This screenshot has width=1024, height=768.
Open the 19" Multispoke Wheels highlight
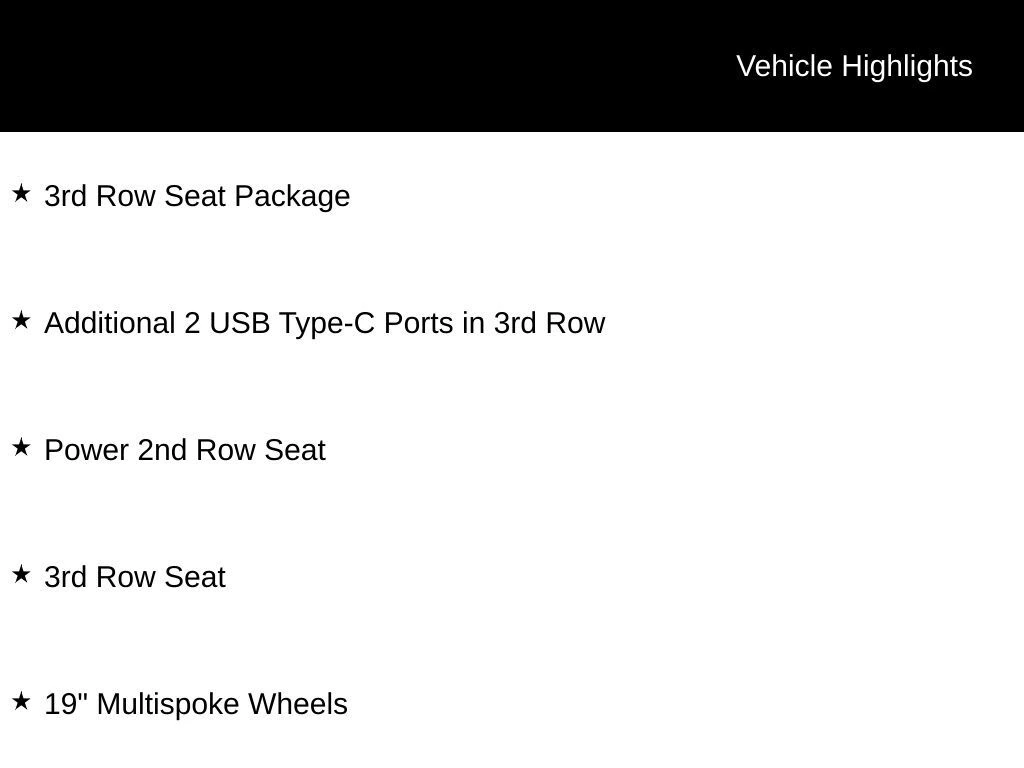click(196, 704)
